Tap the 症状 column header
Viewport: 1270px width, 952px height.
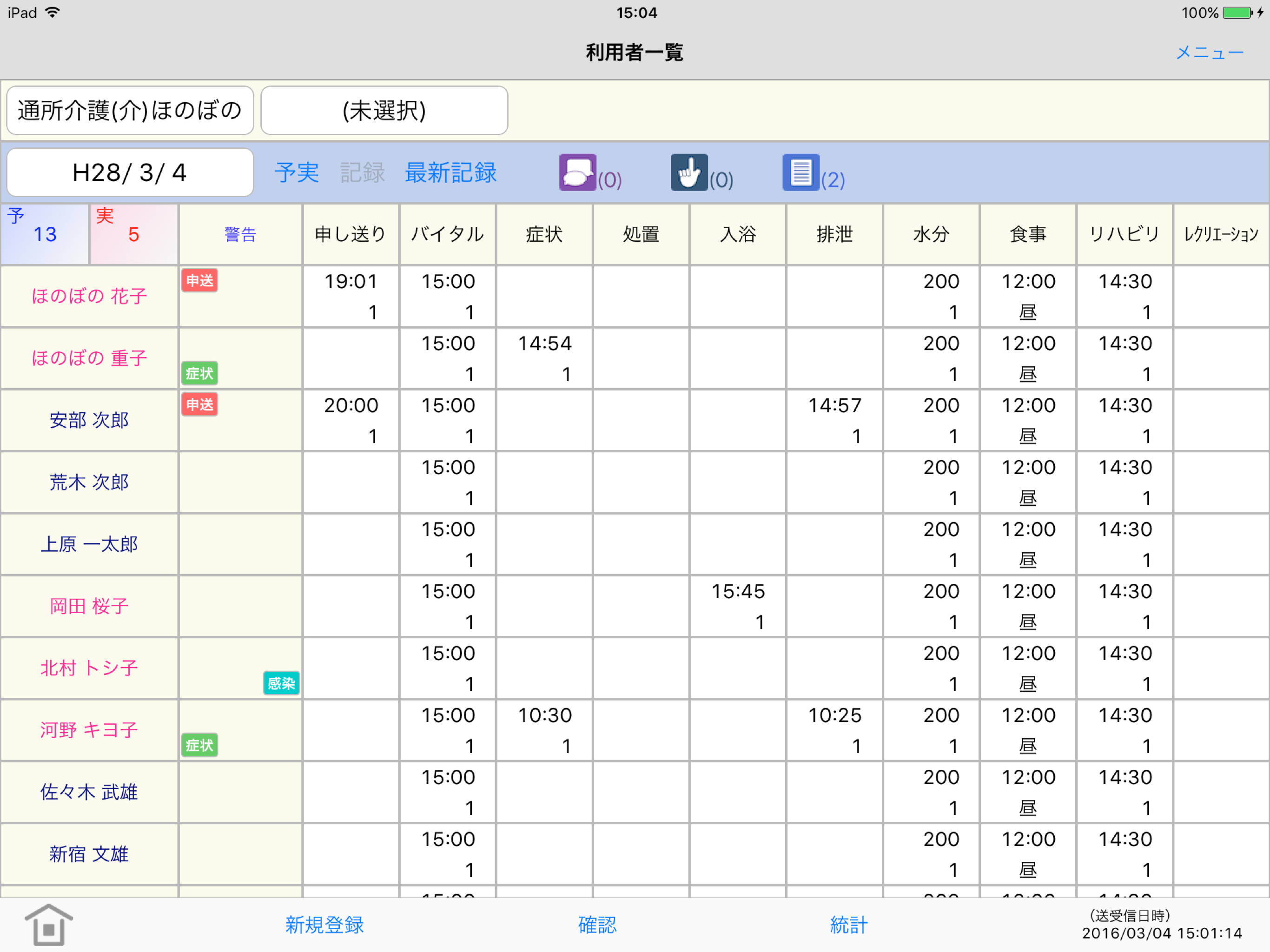pyautogui.click(x=544, y=234)
